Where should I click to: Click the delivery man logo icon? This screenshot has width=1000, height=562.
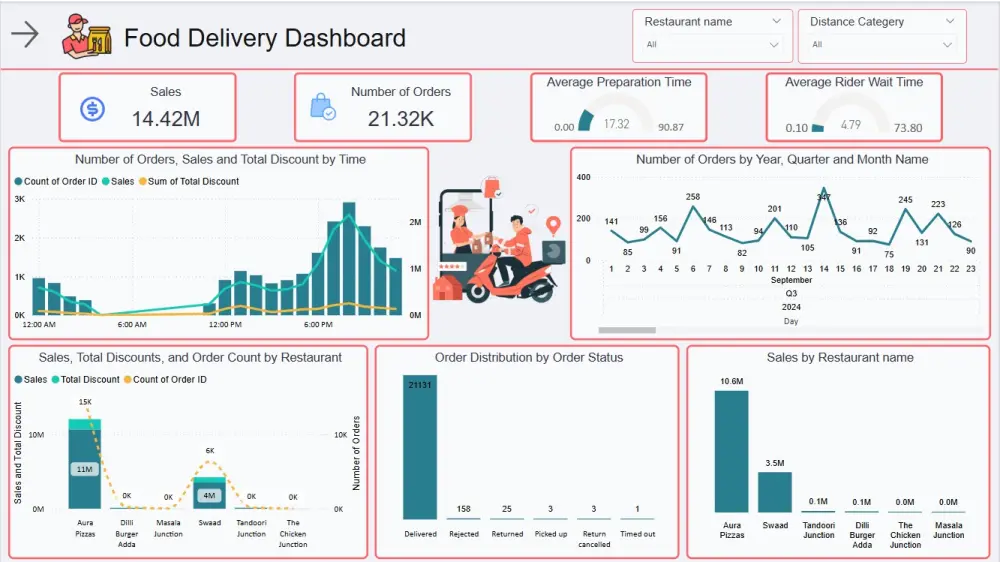(x=86, y=36)
